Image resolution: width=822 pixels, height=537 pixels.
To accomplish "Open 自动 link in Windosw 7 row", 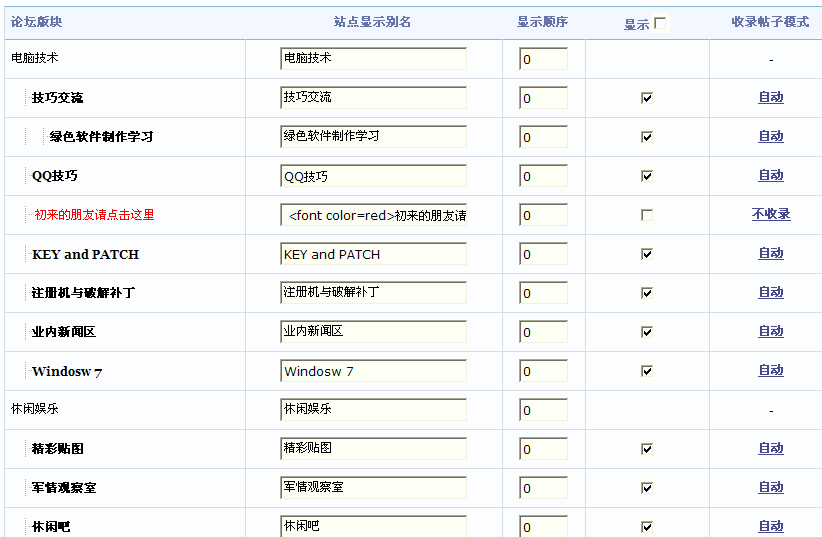I will (771, 370).
